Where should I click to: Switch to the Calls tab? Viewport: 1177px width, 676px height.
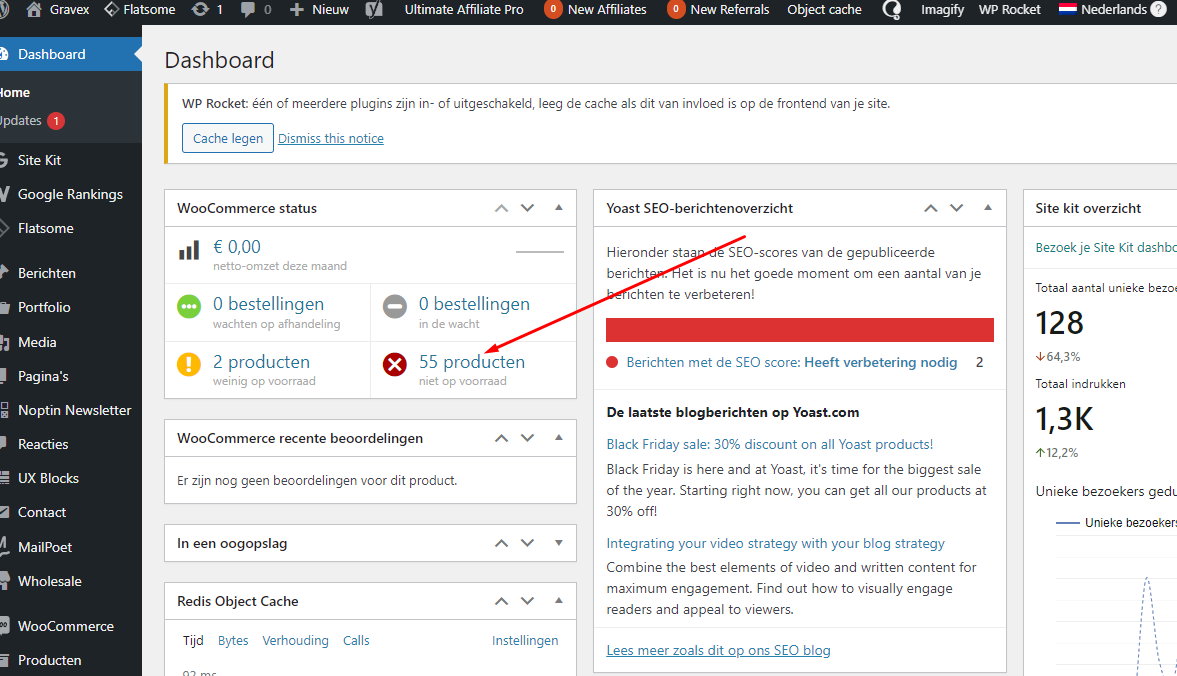click(356, 641)
